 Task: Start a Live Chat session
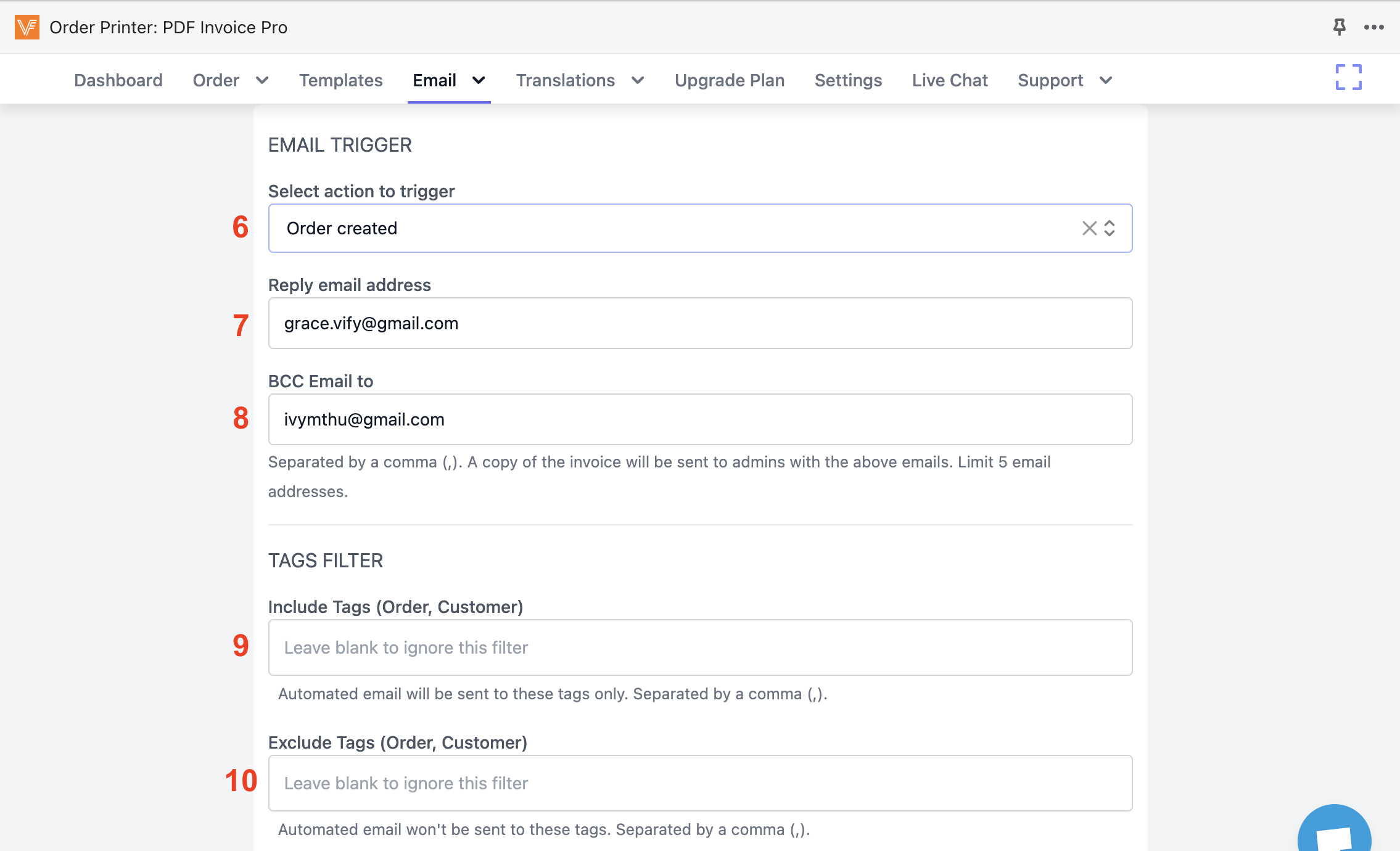coord(950,80)
